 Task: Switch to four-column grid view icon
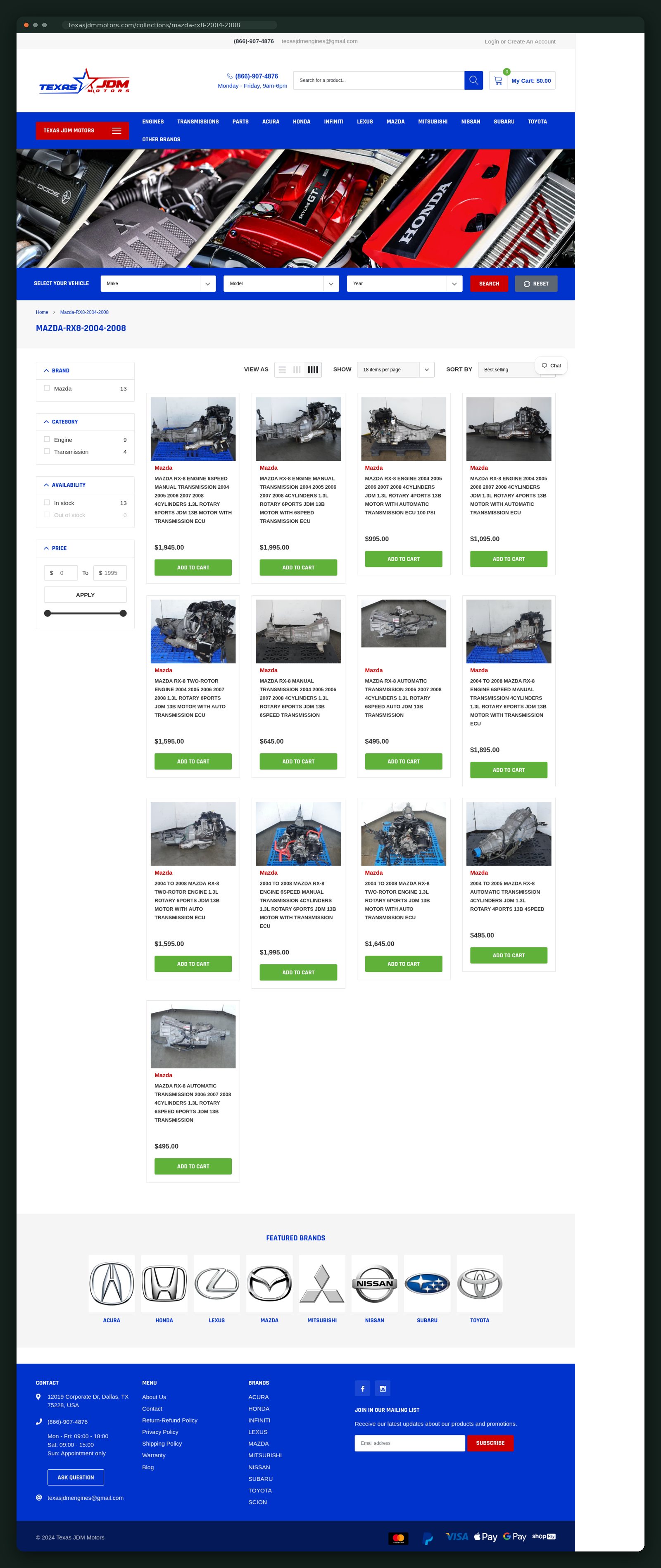pos(313,369)
